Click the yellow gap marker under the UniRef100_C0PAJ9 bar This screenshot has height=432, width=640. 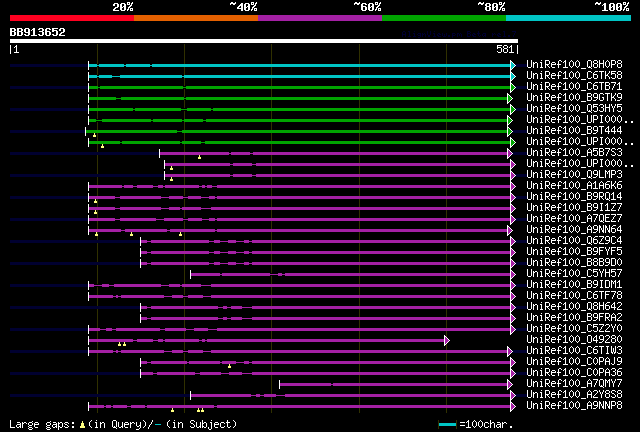point(229,366)
